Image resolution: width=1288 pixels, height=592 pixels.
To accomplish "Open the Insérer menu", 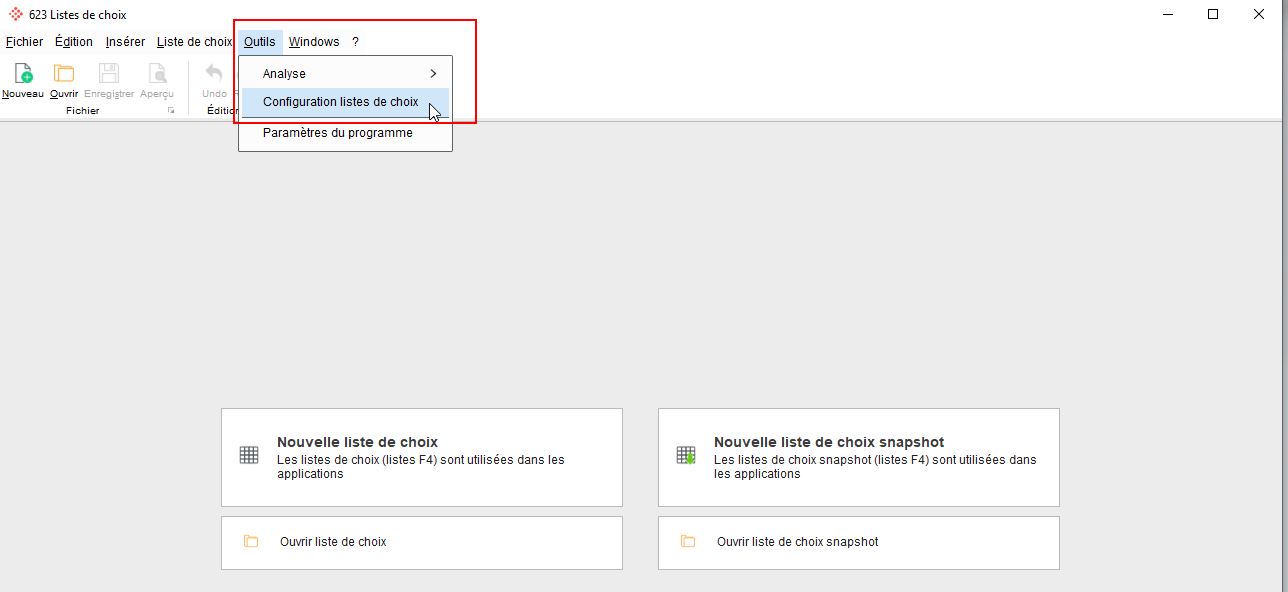I will (125, 42).
